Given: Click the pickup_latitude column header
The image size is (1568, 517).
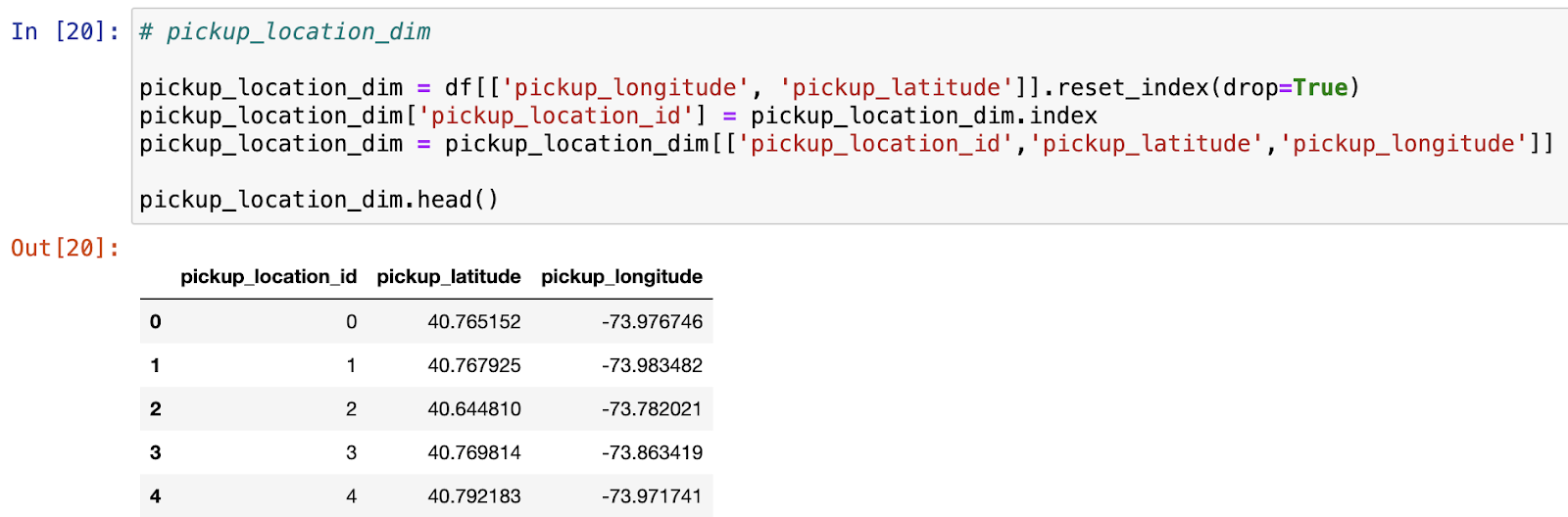Looking at the screenshot, I should coord(448,276).
